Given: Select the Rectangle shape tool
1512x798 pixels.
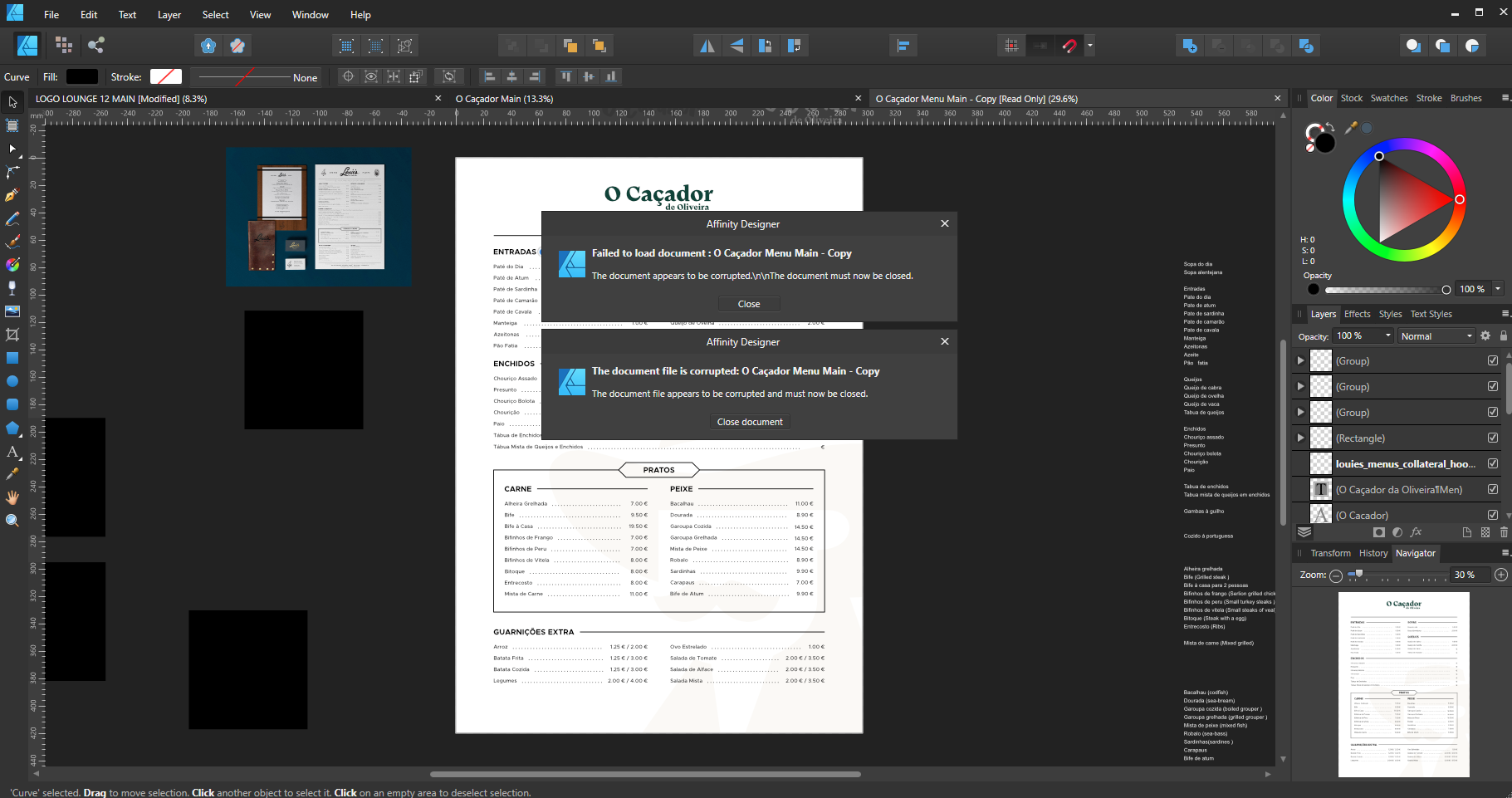Looking at the screenshot, I should (x=12, y=358).
